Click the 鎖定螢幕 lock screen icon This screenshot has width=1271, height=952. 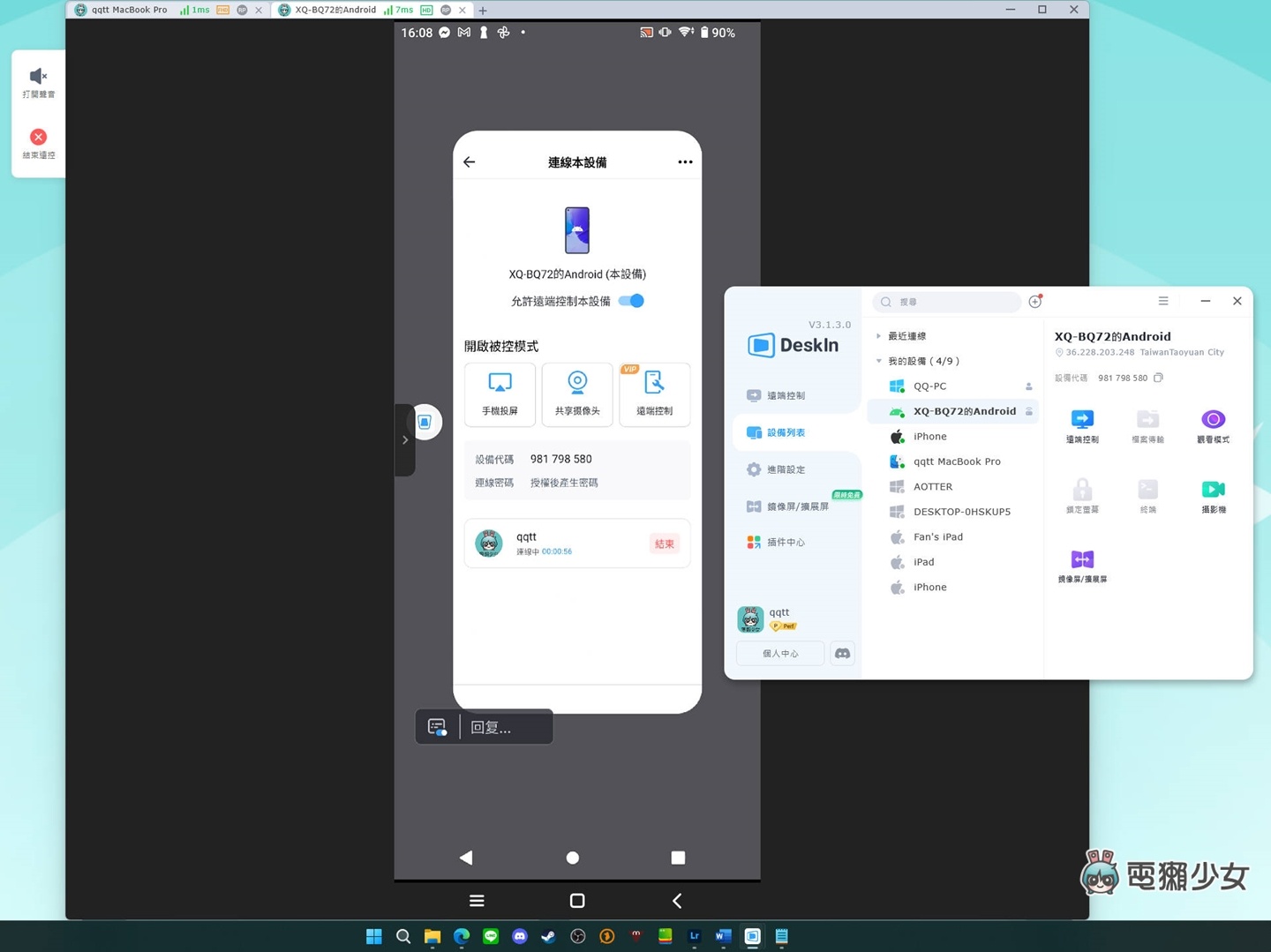tap(1082, 490)
